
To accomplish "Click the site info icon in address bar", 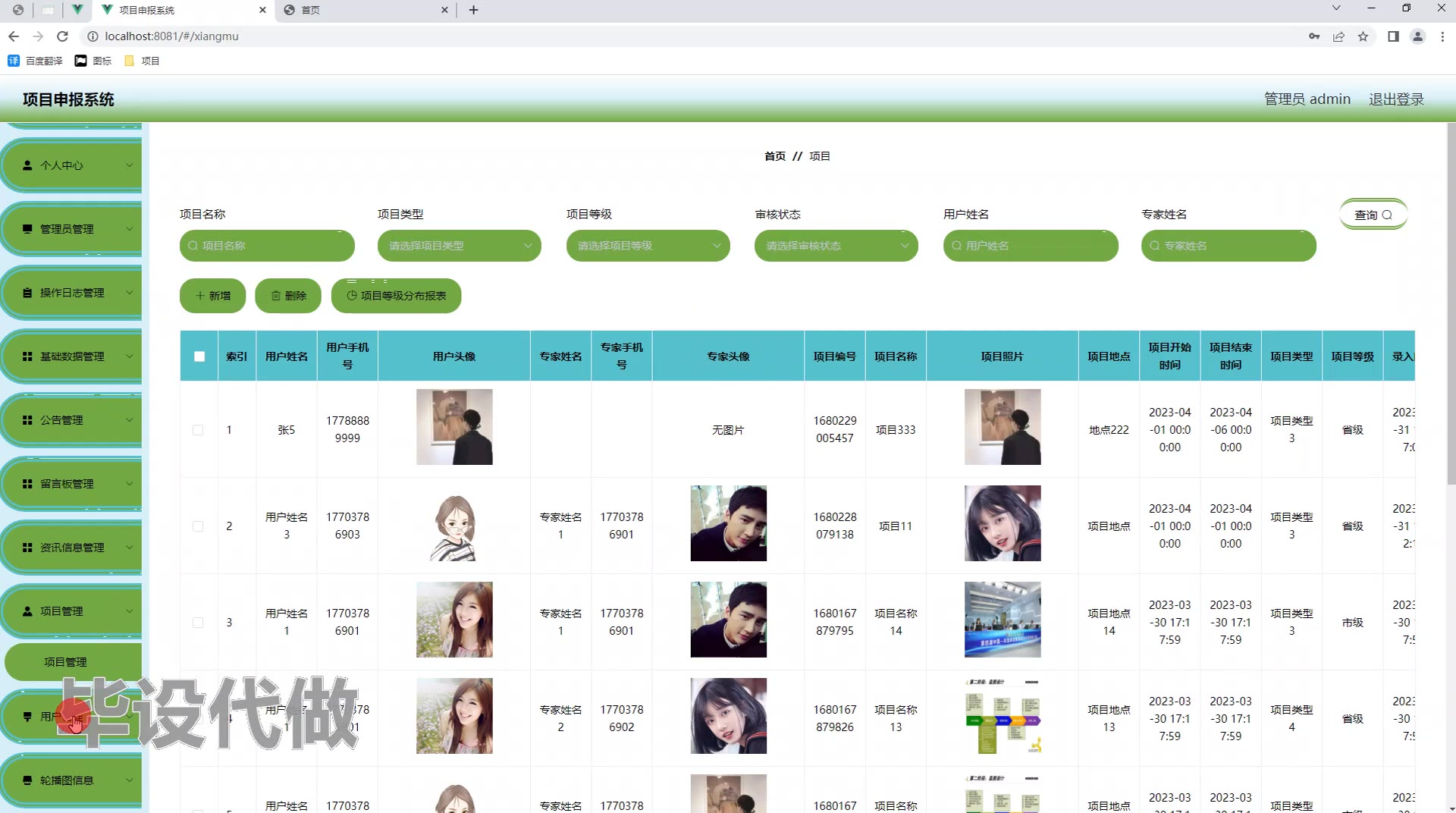I will point(92,36).
